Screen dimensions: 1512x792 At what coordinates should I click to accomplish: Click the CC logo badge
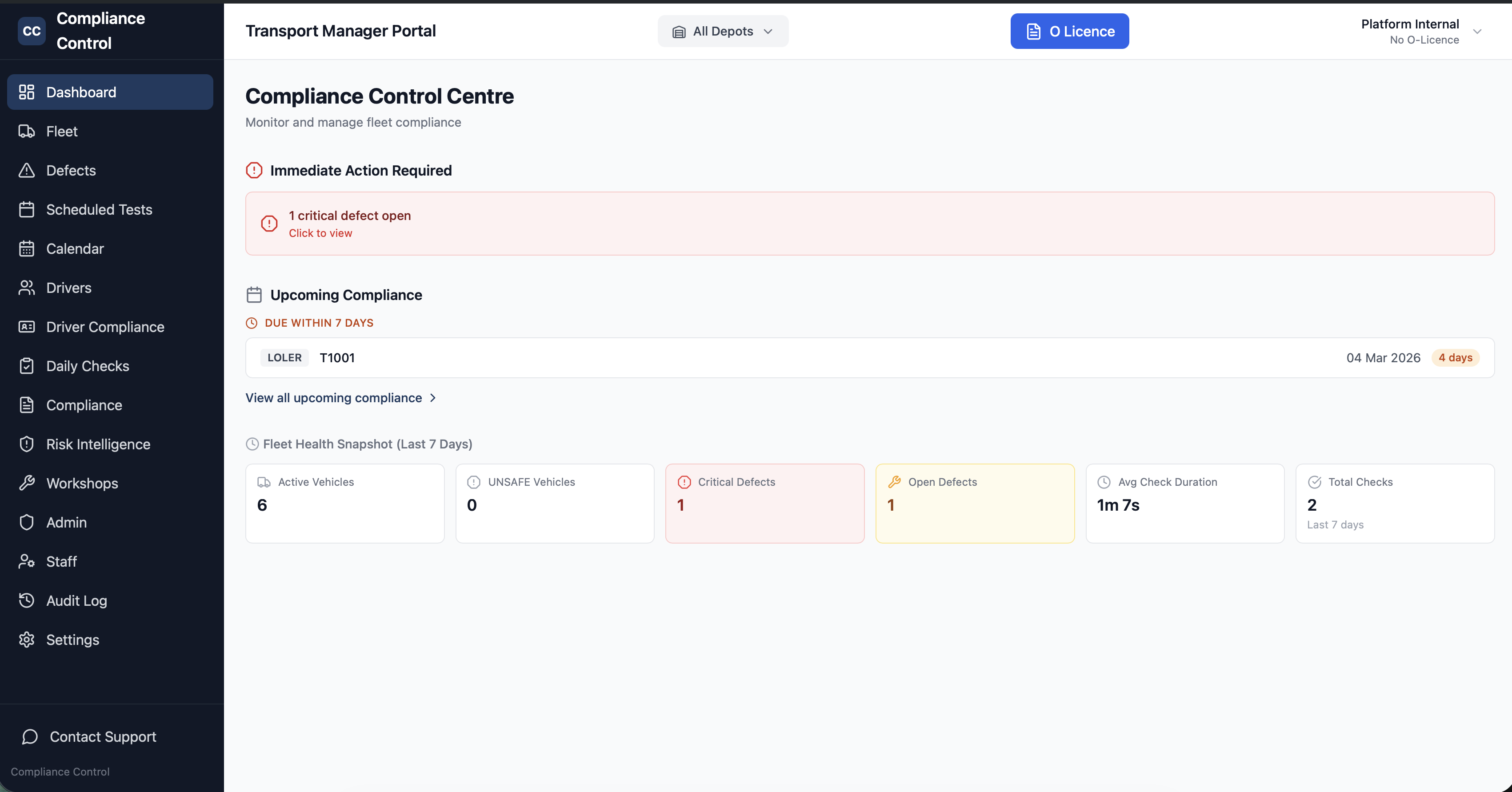(32, 31)
